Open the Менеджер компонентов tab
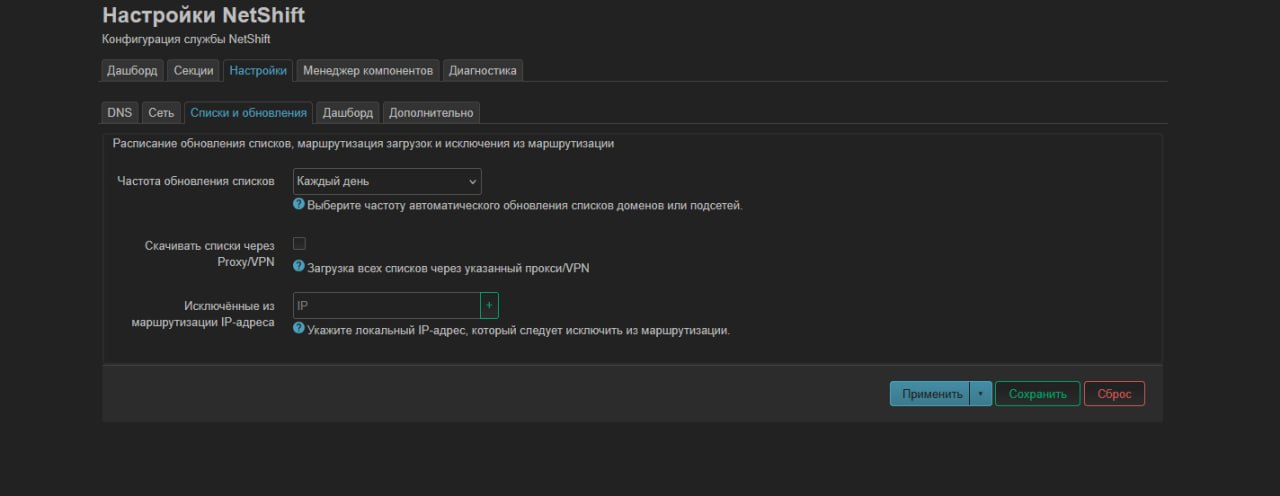1280x496 pixels. (368, 71)
